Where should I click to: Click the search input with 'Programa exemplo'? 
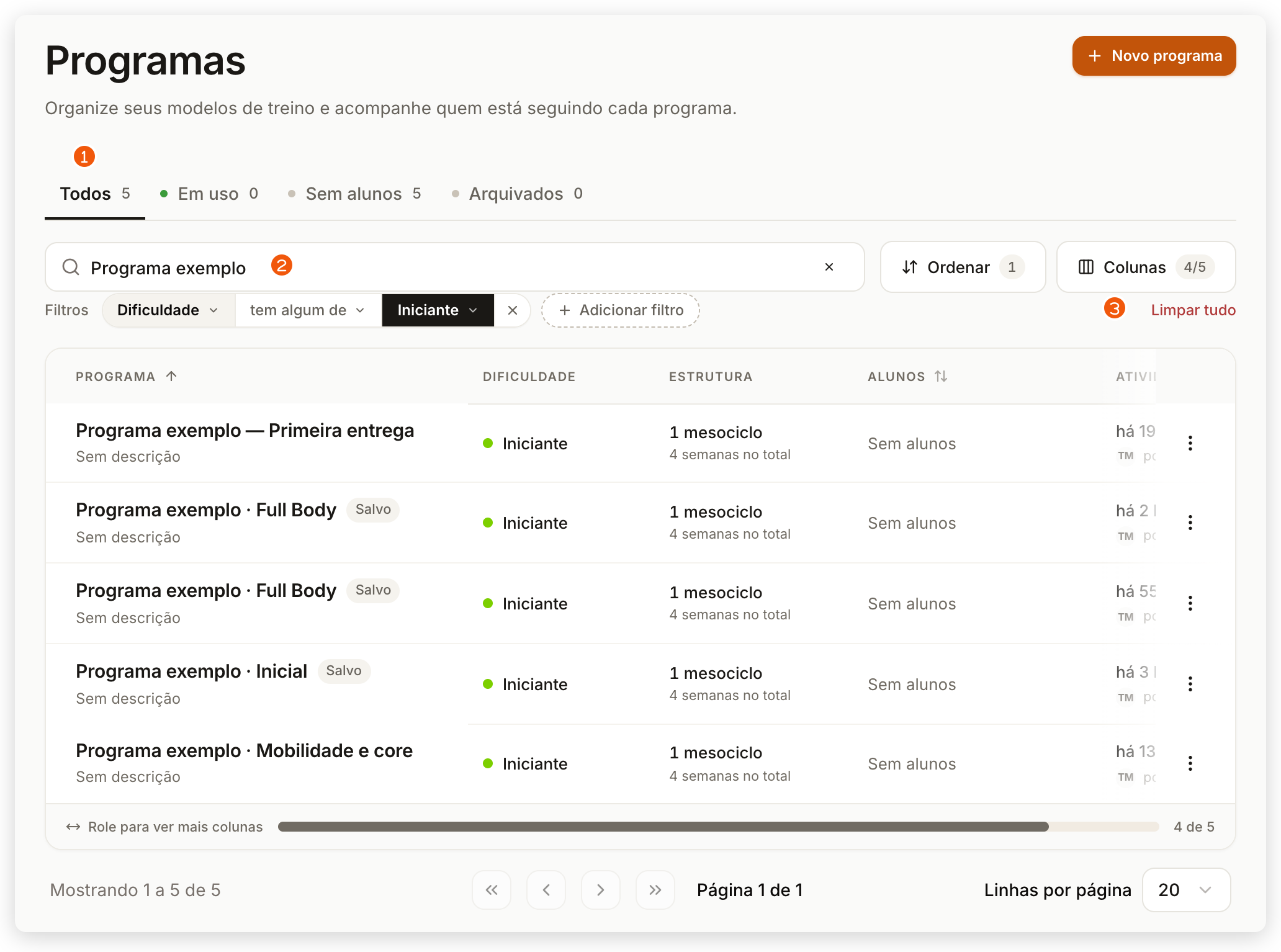pos(454,267)
